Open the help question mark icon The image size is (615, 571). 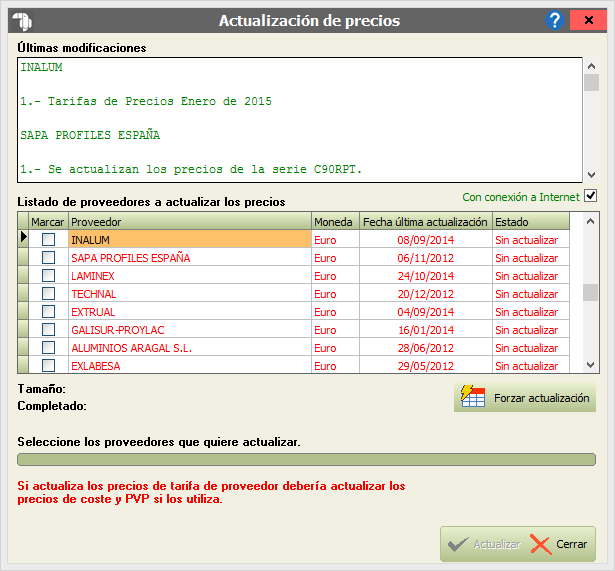point(555,20)
